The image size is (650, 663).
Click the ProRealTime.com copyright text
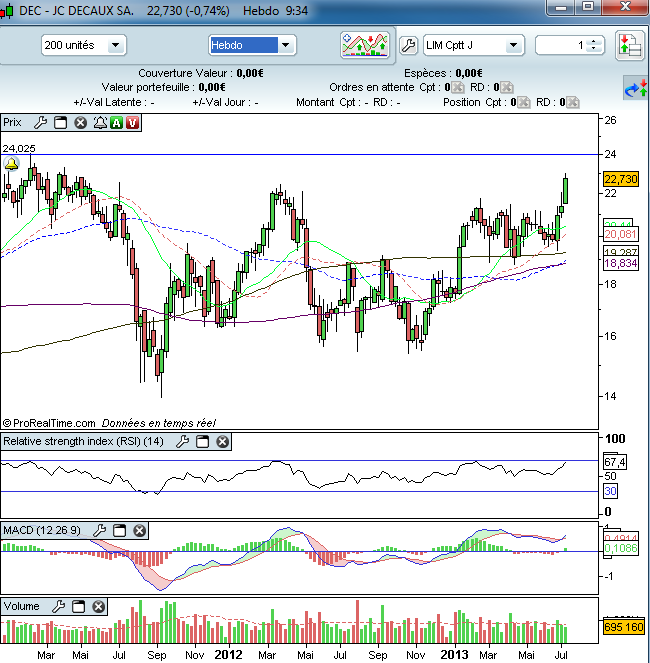tap(49, 423)
